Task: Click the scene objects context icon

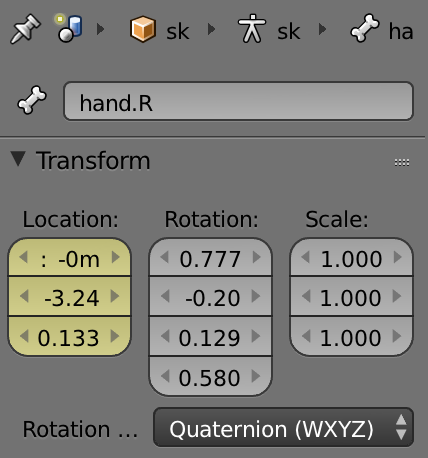Action: [69, 28]
